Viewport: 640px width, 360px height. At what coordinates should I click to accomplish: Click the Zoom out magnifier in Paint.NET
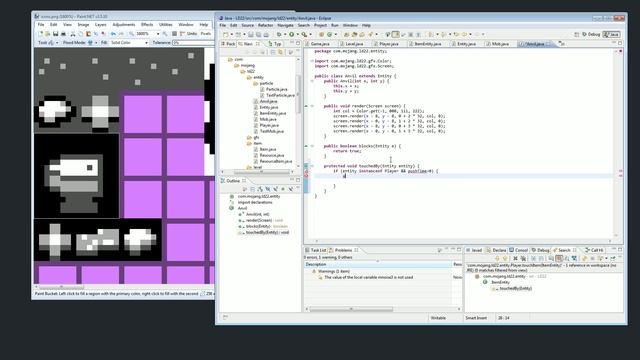coord(131,34)
